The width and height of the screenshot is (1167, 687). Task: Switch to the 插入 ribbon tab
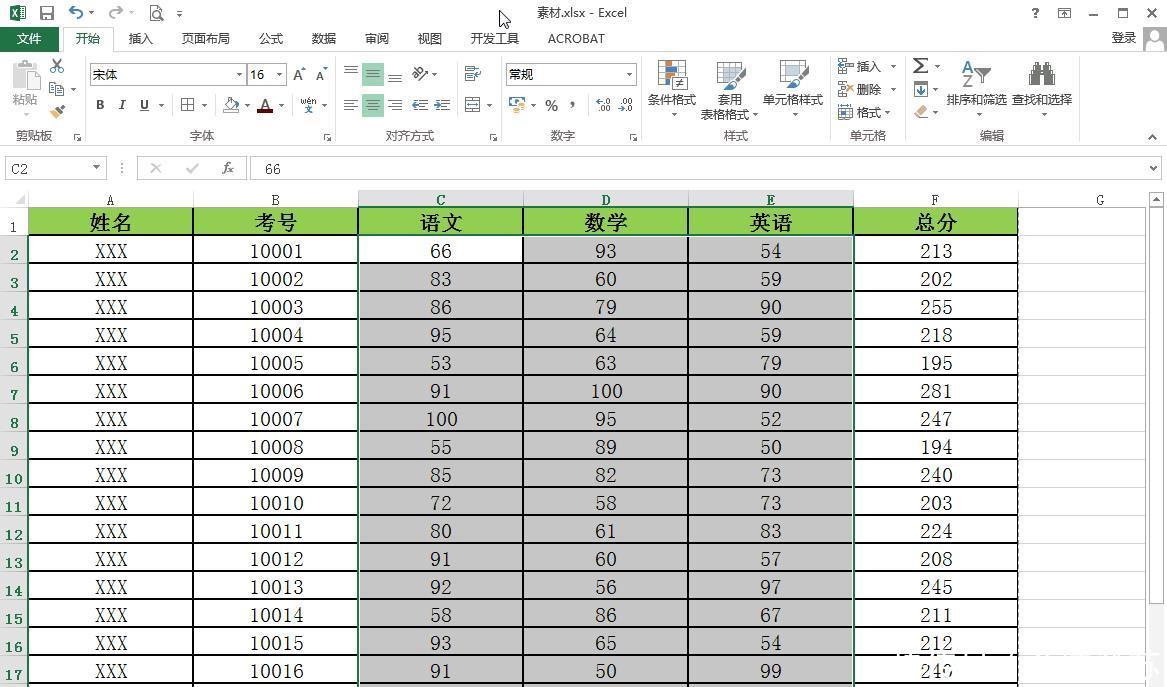pos(141,38)
